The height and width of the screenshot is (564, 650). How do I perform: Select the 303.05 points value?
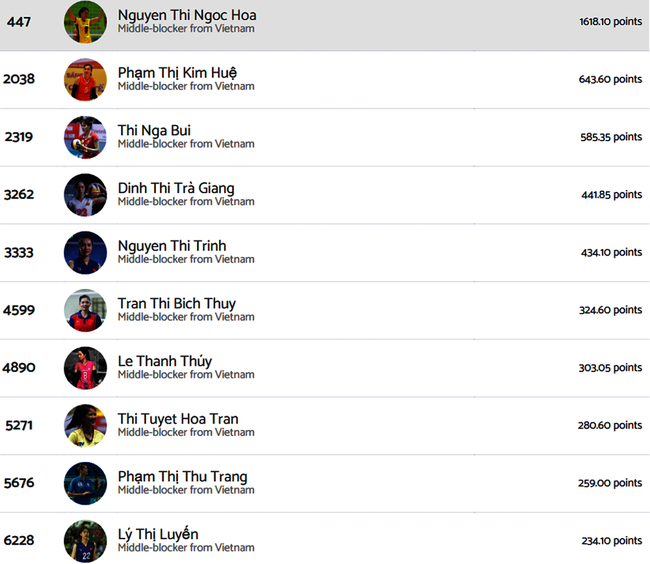coord(610,368)
